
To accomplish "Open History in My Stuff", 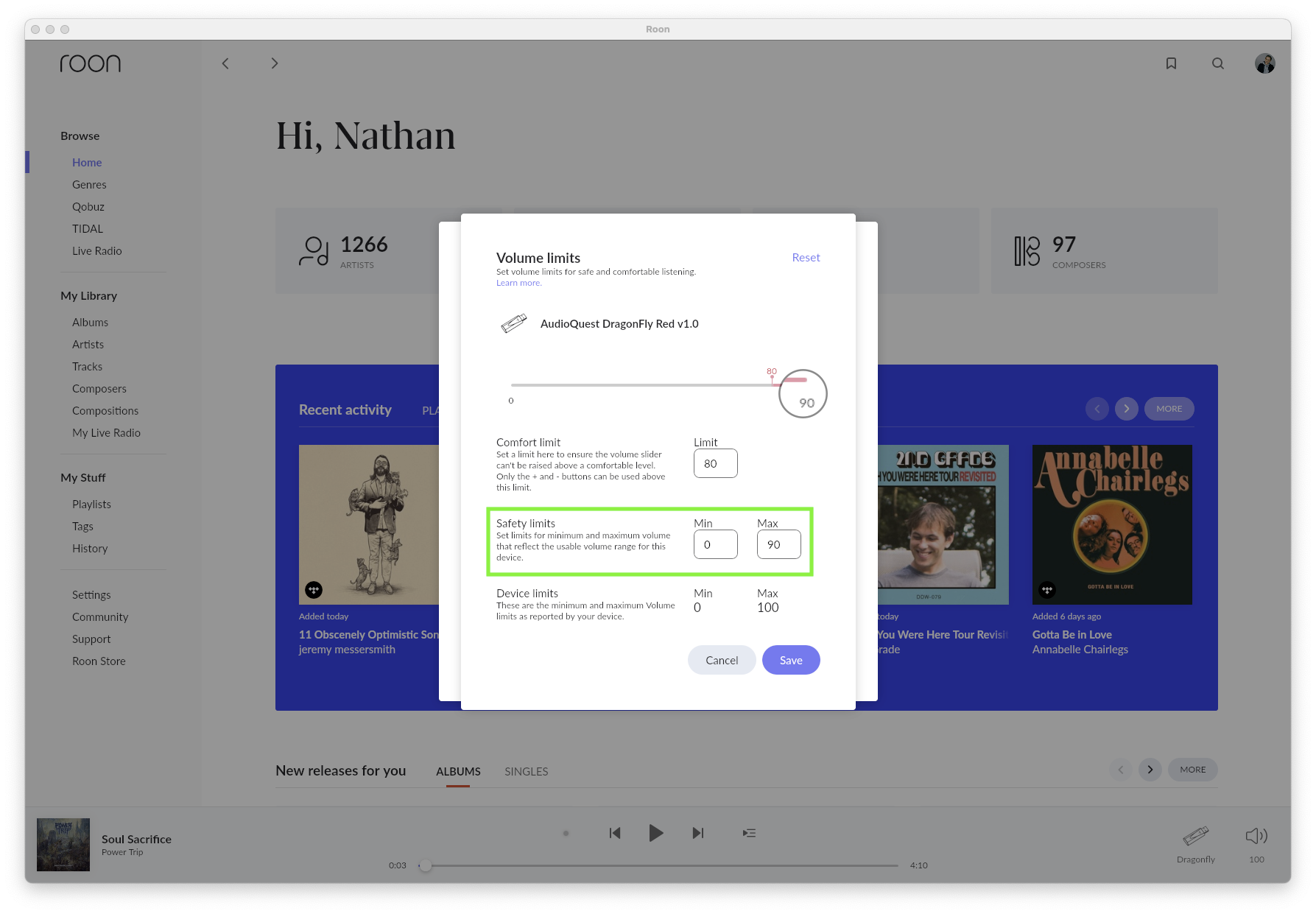I will pos(90,549).
